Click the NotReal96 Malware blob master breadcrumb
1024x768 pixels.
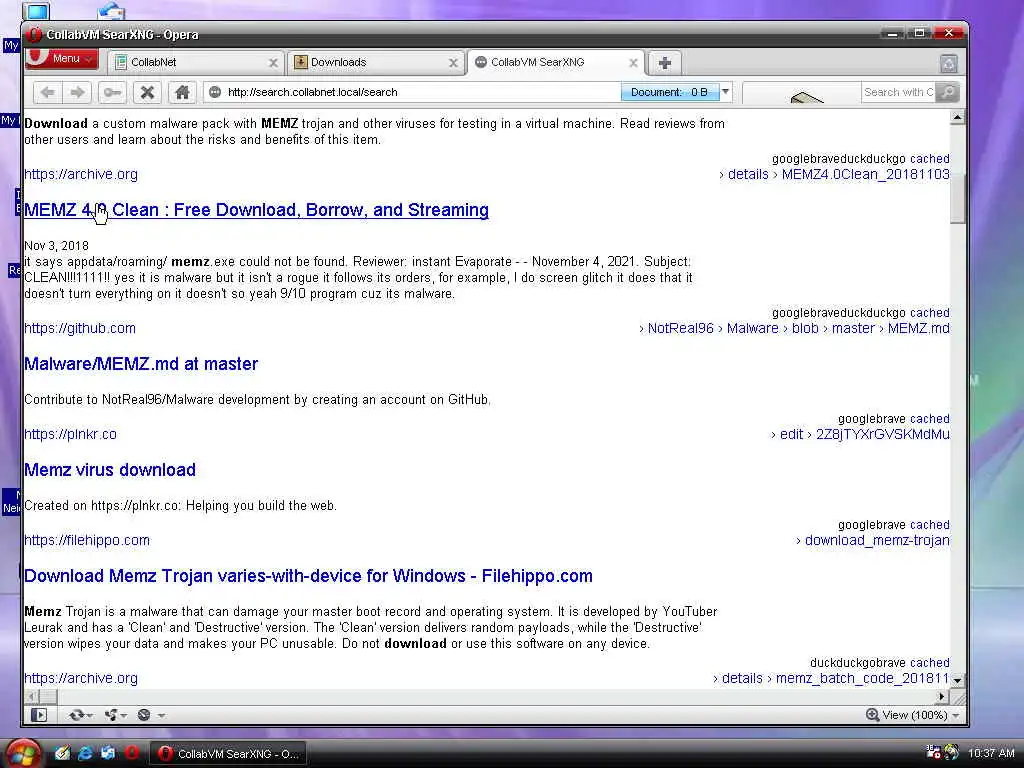pyautogui.click(x=794, y=328)
